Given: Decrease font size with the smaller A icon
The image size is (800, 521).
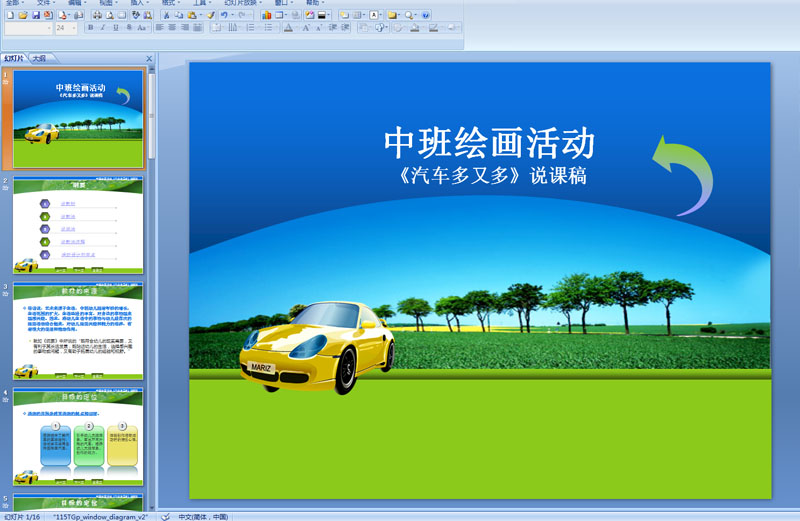Looking at the screenshot, I should (319, 28).
